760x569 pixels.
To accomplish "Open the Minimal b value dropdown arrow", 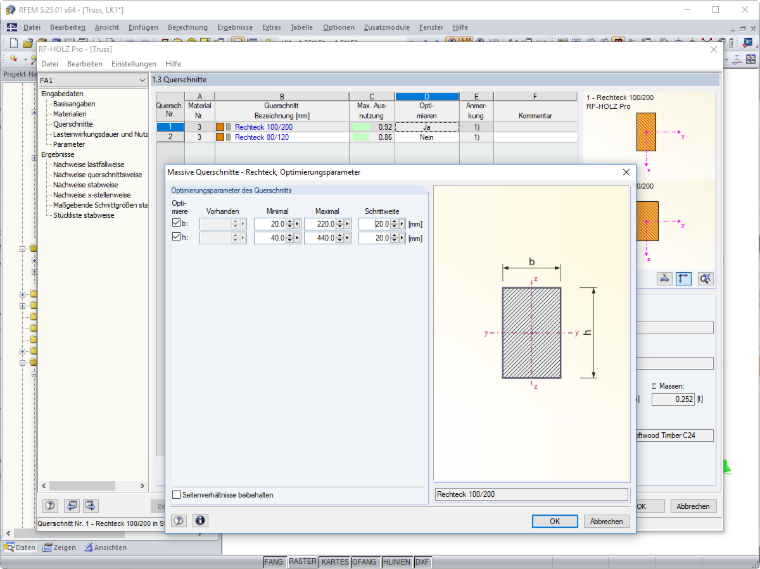I will pos(297,224).
